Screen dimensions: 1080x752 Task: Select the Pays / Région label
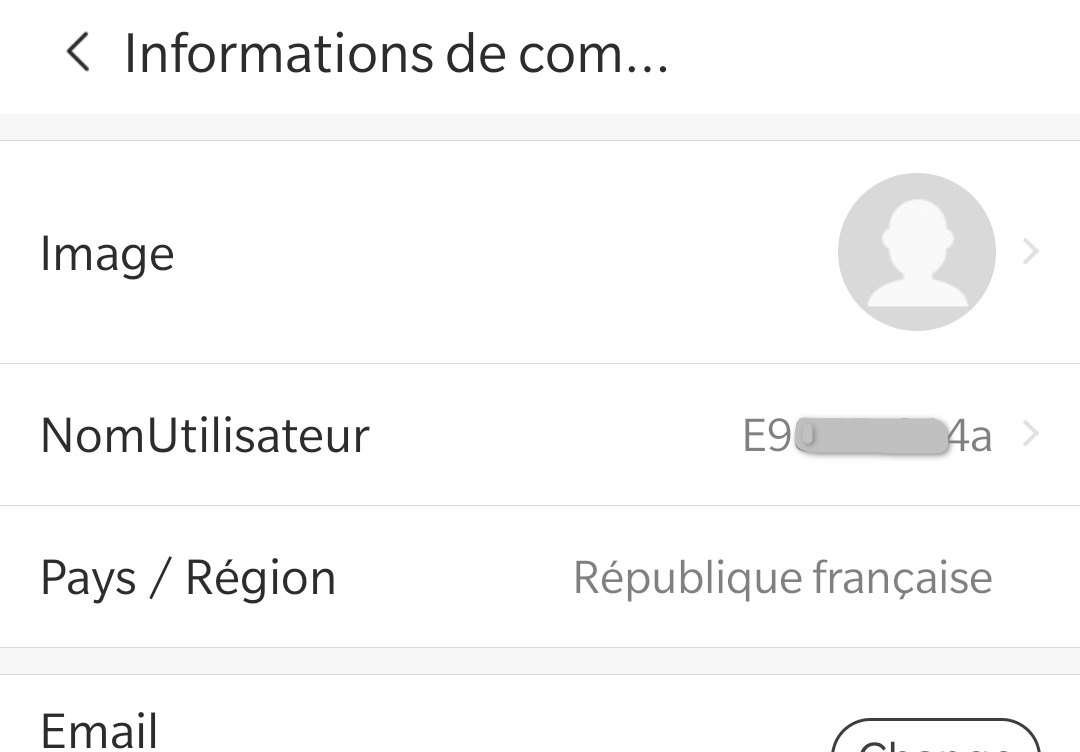(x=188, y=578)
